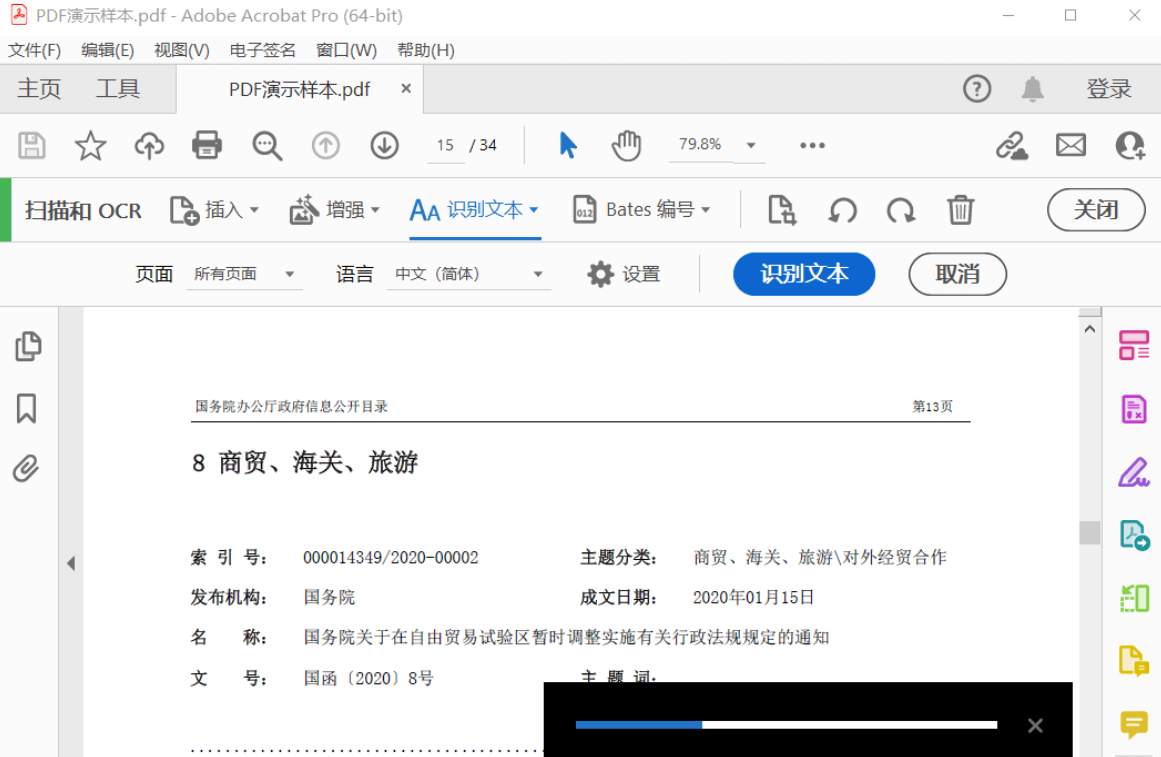Delete the current page with trash icon

pos(961,210)
